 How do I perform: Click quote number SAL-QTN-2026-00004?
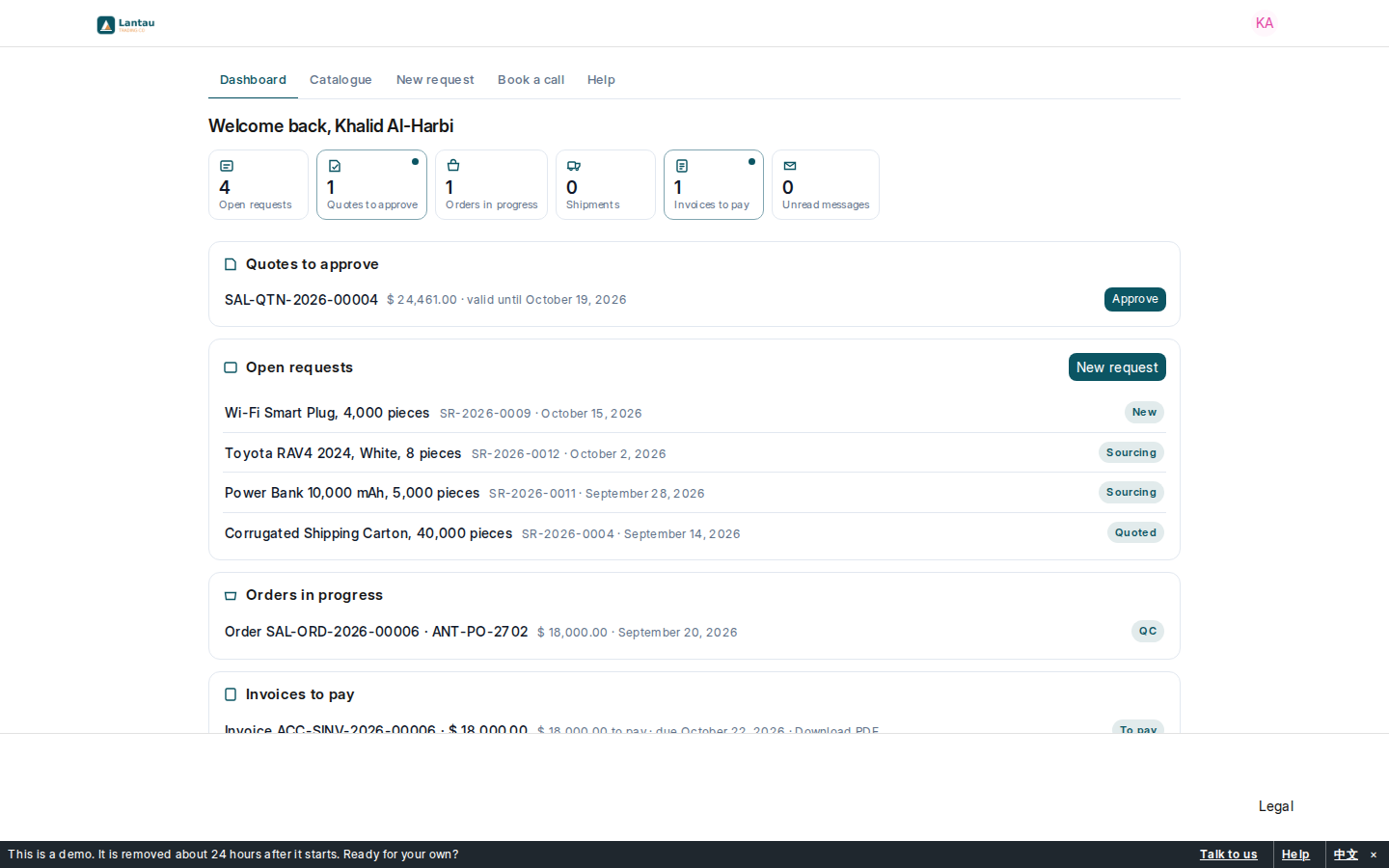[301, 300]
